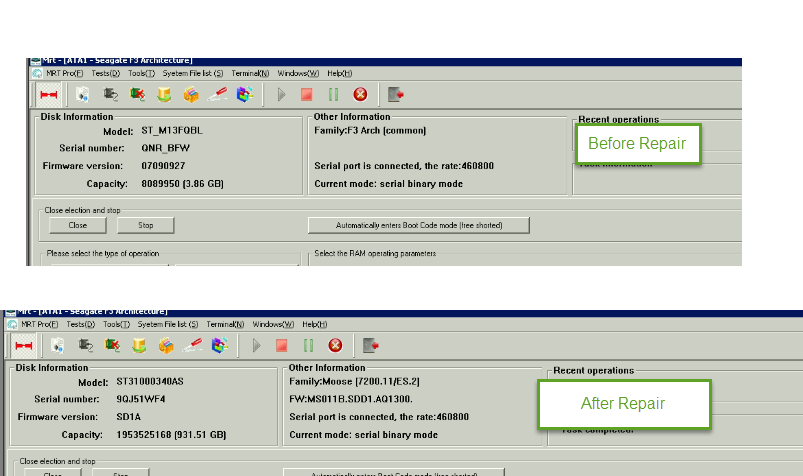Click Stop text button in Before Repair window

[145, 225]
